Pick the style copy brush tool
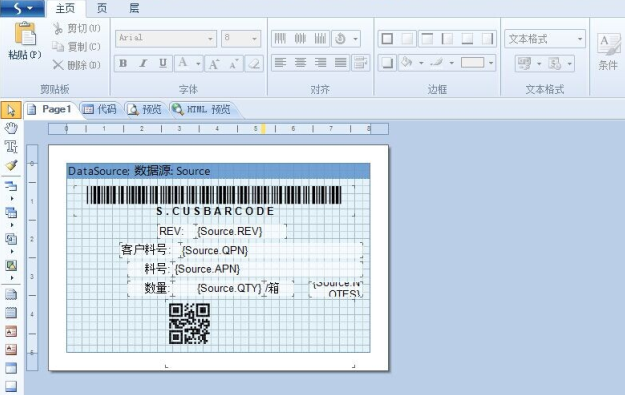625x395 pixels. click(x=11, y=165)
